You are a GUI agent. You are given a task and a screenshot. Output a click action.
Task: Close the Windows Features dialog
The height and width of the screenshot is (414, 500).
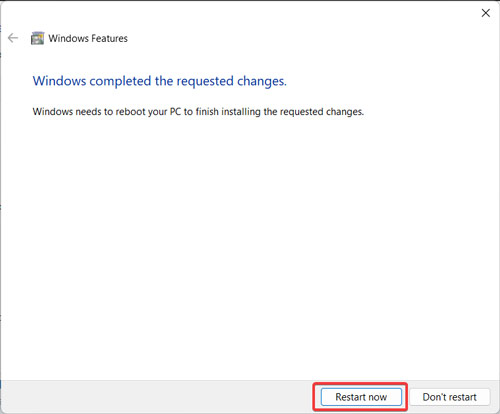[x=486, y=13]
